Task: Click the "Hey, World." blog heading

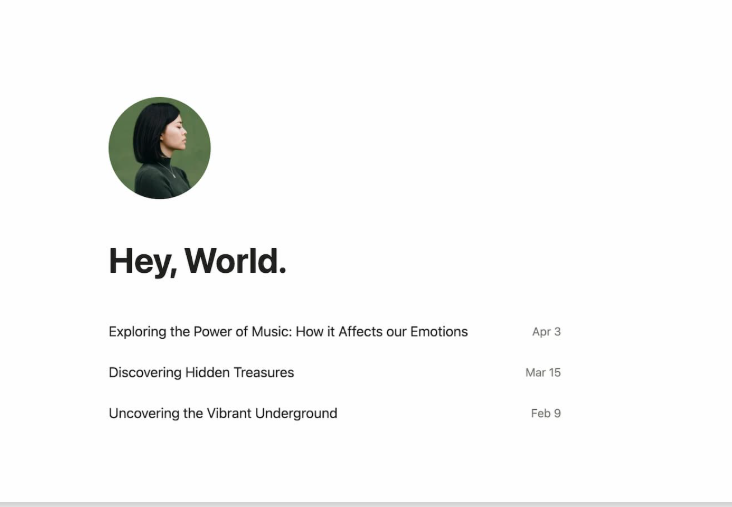Action: click(x=197, y=261)
